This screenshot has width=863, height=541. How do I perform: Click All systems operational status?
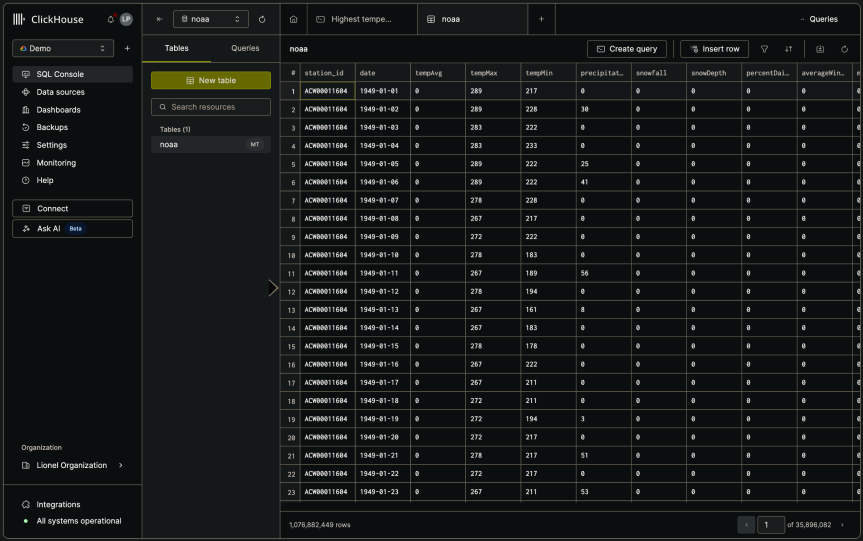(x=72, y=521)
